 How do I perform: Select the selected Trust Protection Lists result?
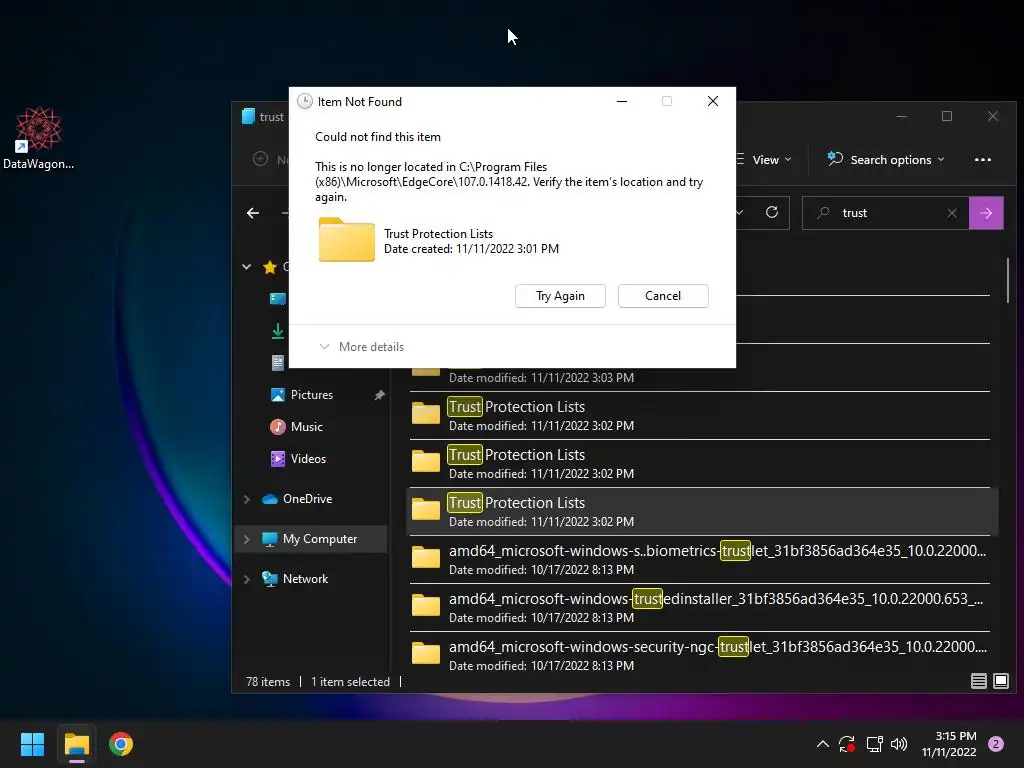[703, 511]
